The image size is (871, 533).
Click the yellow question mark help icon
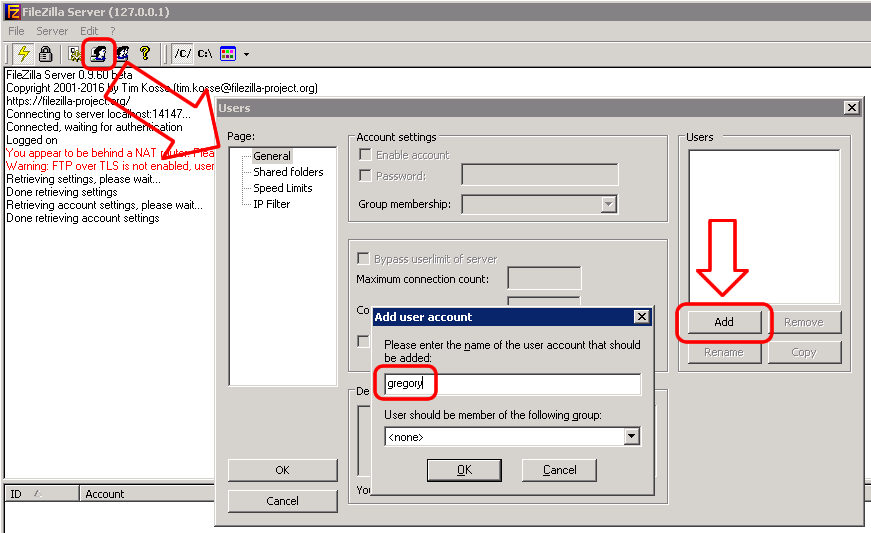click(145, 53)
